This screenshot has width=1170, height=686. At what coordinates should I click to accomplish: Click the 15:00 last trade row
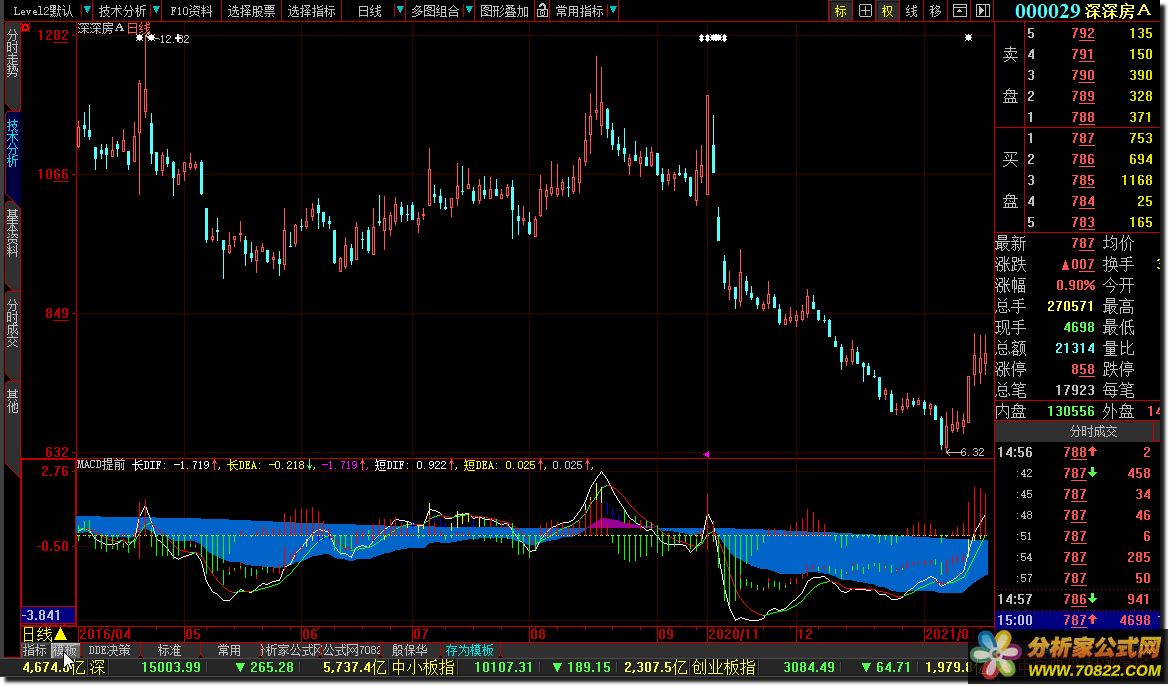tap(1079, 620)
